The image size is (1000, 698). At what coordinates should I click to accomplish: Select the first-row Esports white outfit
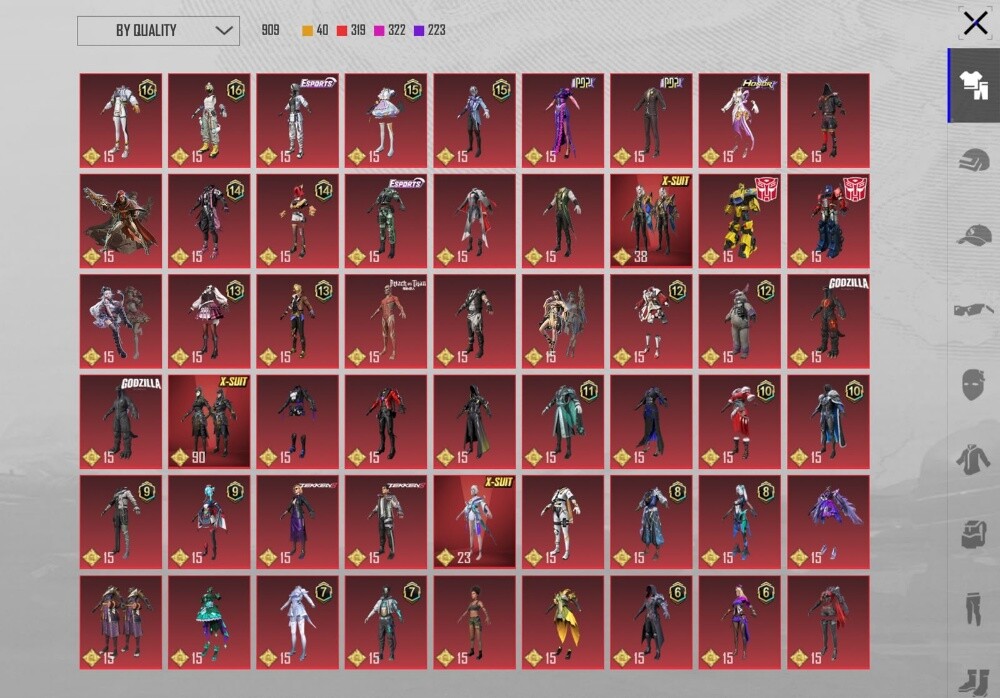[x=297, y=121]
